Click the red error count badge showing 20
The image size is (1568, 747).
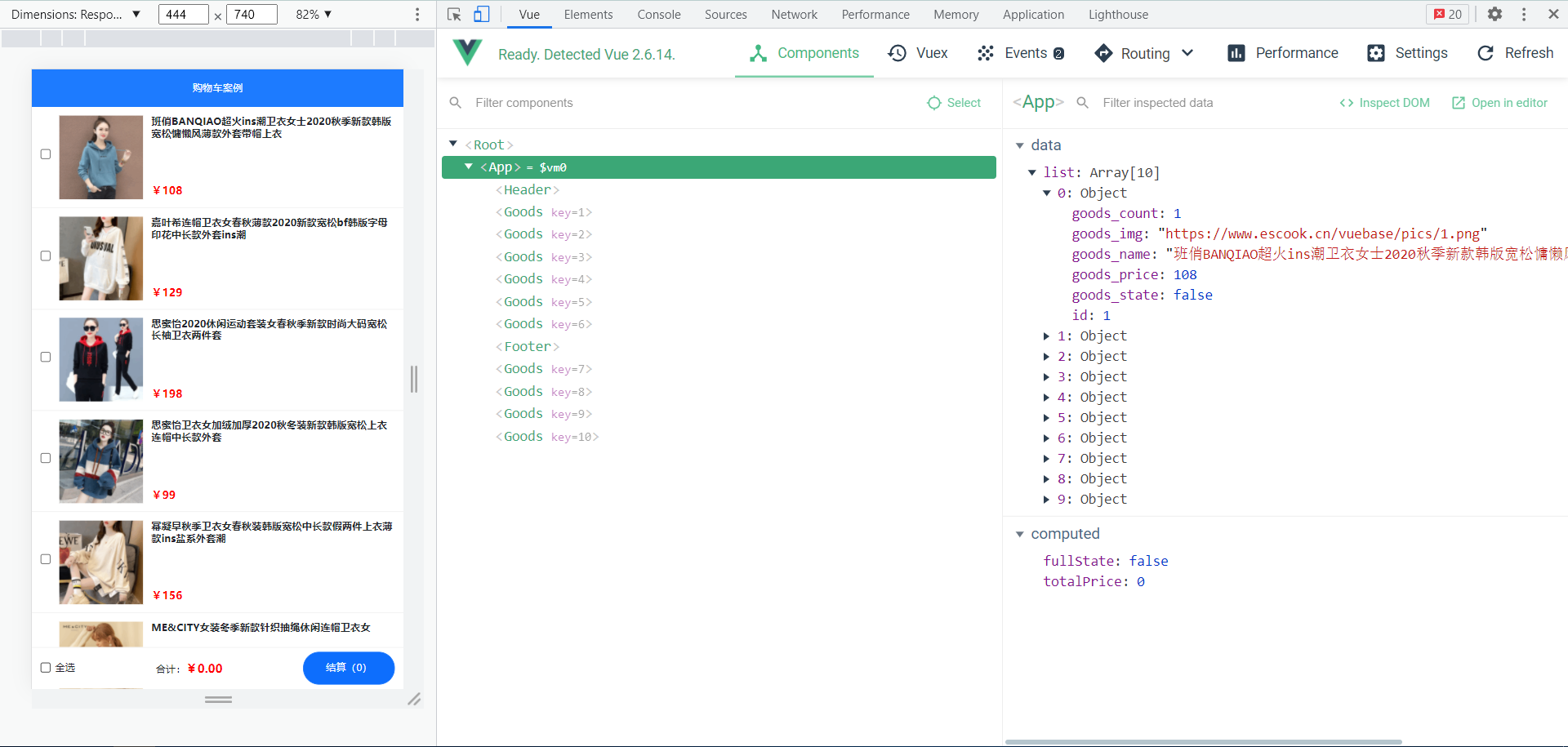(1448, 15)
